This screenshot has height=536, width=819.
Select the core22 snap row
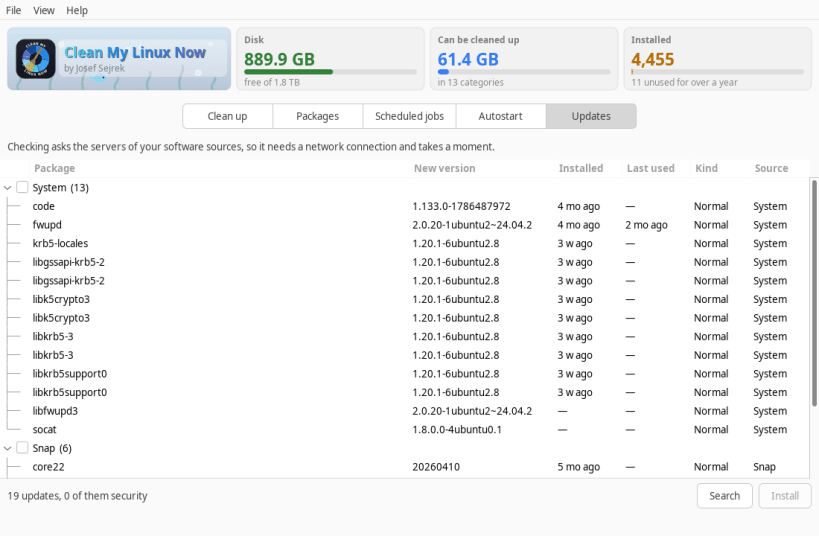click(x=405, y=467)
